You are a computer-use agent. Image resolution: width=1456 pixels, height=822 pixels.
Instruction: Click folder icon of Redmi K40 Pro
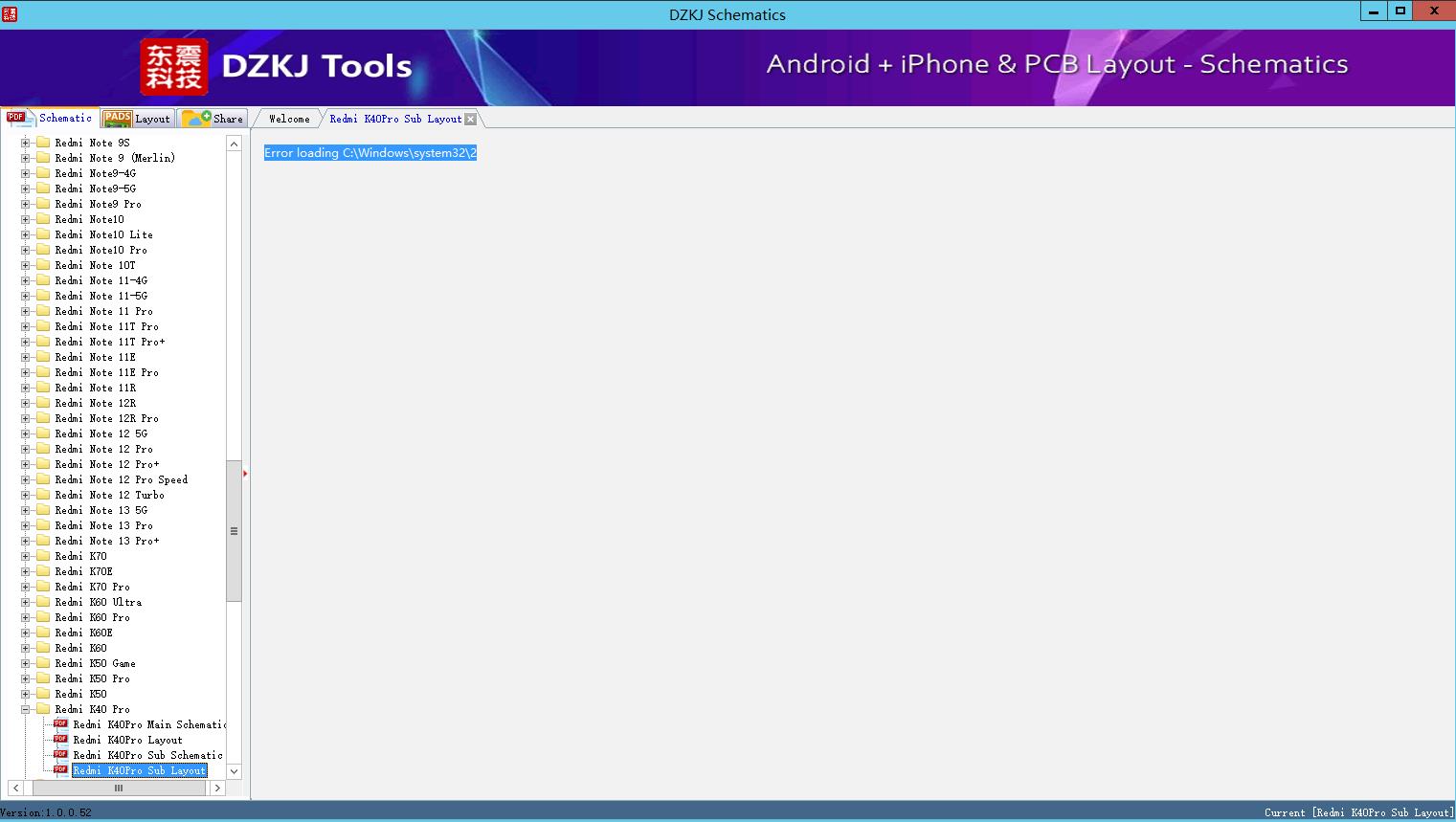tap(42, 709)
